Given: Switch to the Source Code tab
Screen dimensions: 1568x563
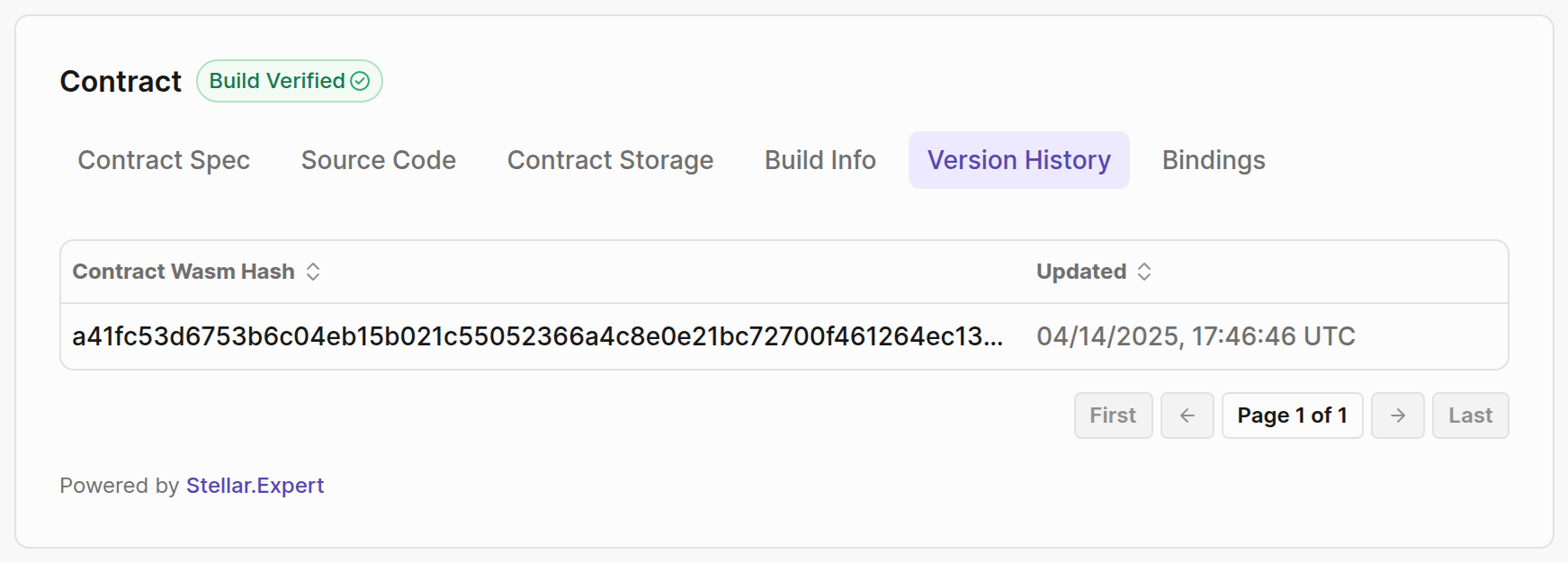Looking at the screenshot, I should point(378,160).
